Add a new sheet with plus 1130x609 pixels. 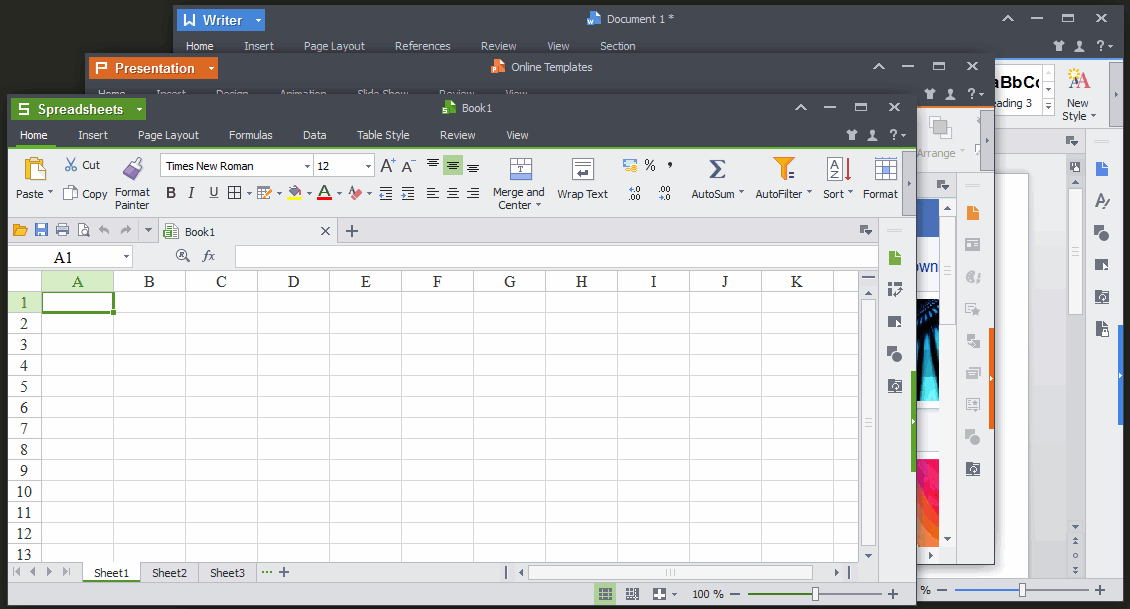284,572
